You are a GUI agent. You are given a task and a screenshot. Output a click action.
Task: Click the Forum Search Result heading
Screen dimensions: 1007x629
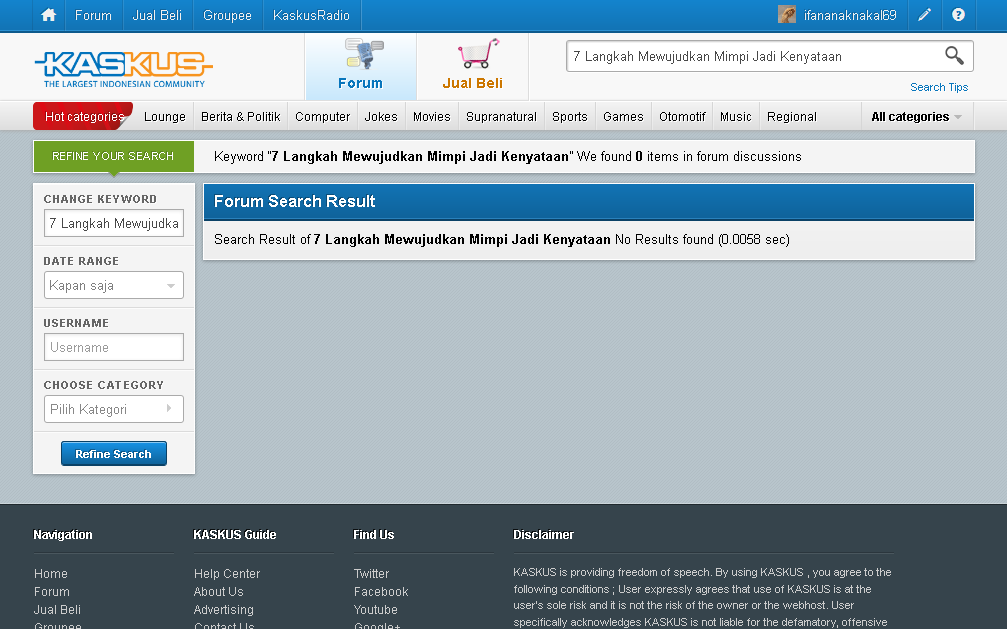(x=295, y=202)
